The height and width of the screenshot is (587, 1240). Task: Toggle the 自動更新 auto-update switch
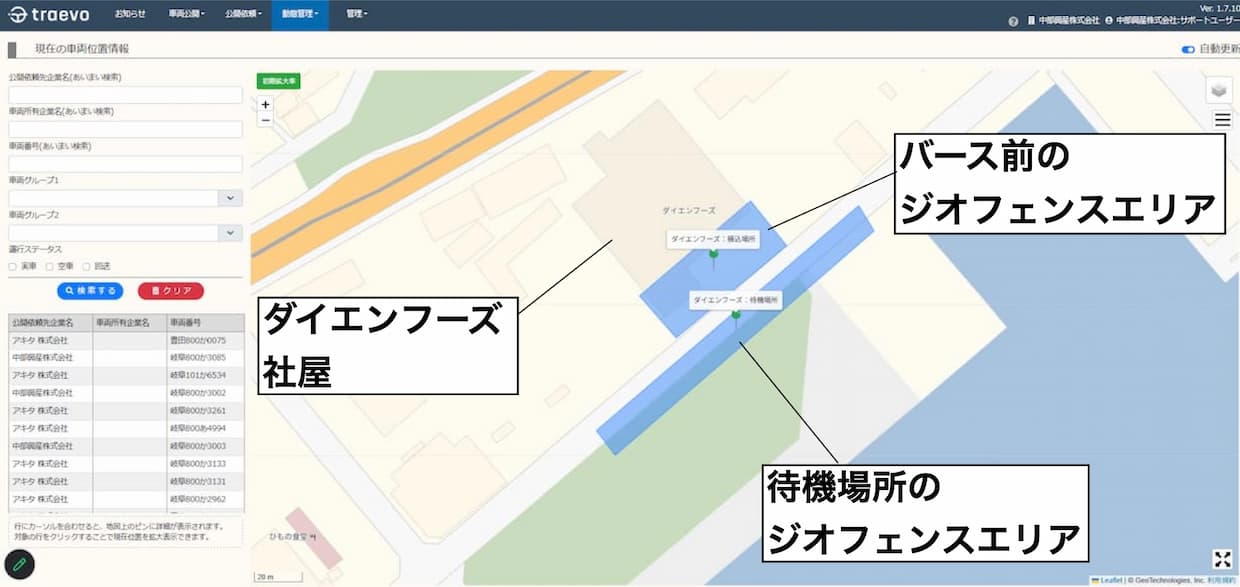pos(1188,49)
